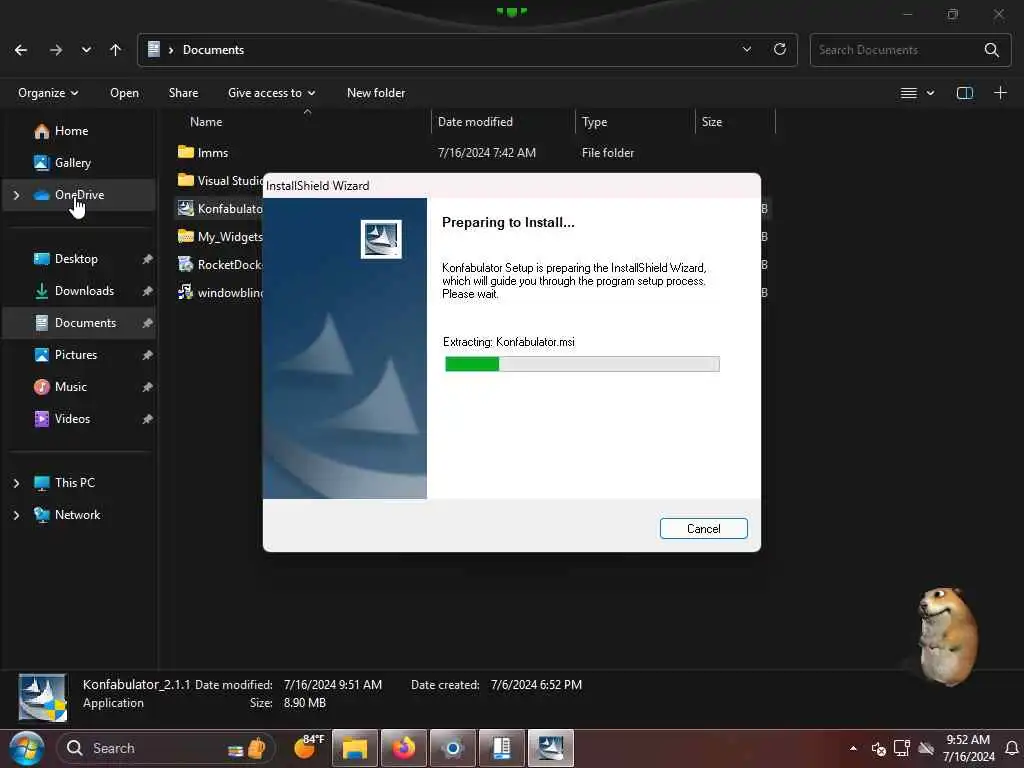
Task: Unpin Music using its pin icon
Action: [147, 387]
